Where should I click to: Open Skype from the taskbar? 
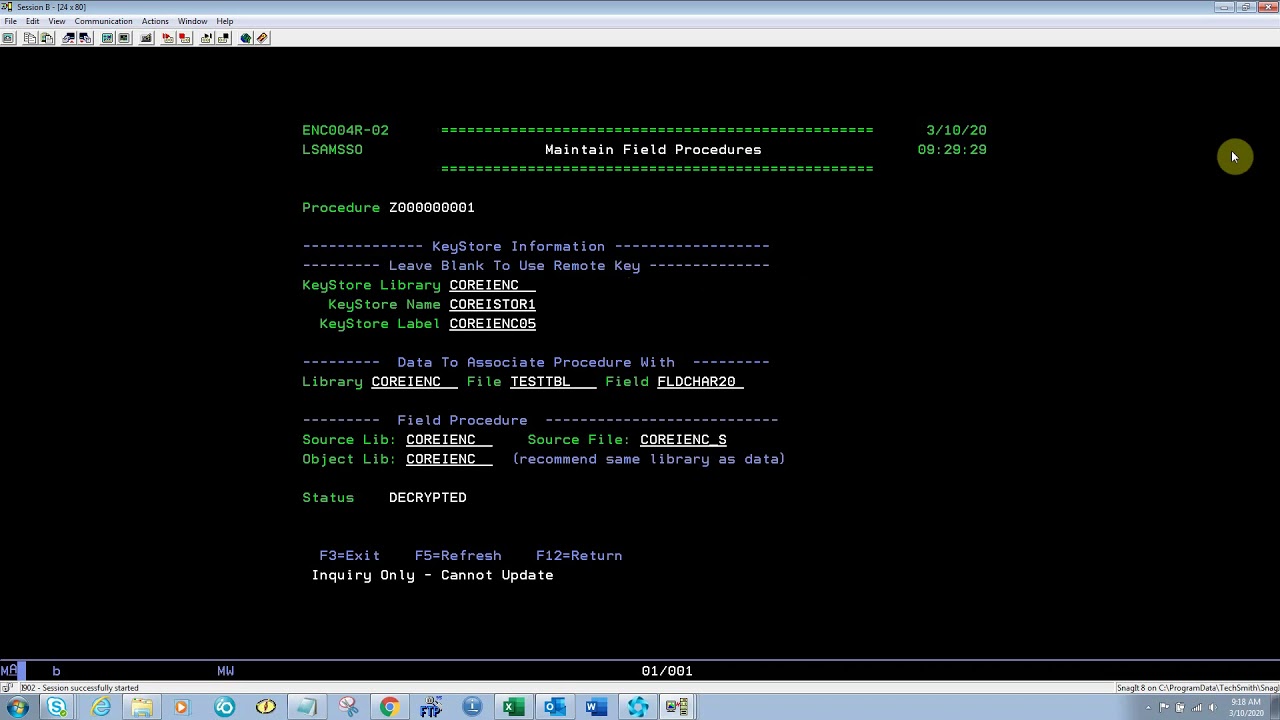pos(57,708)
